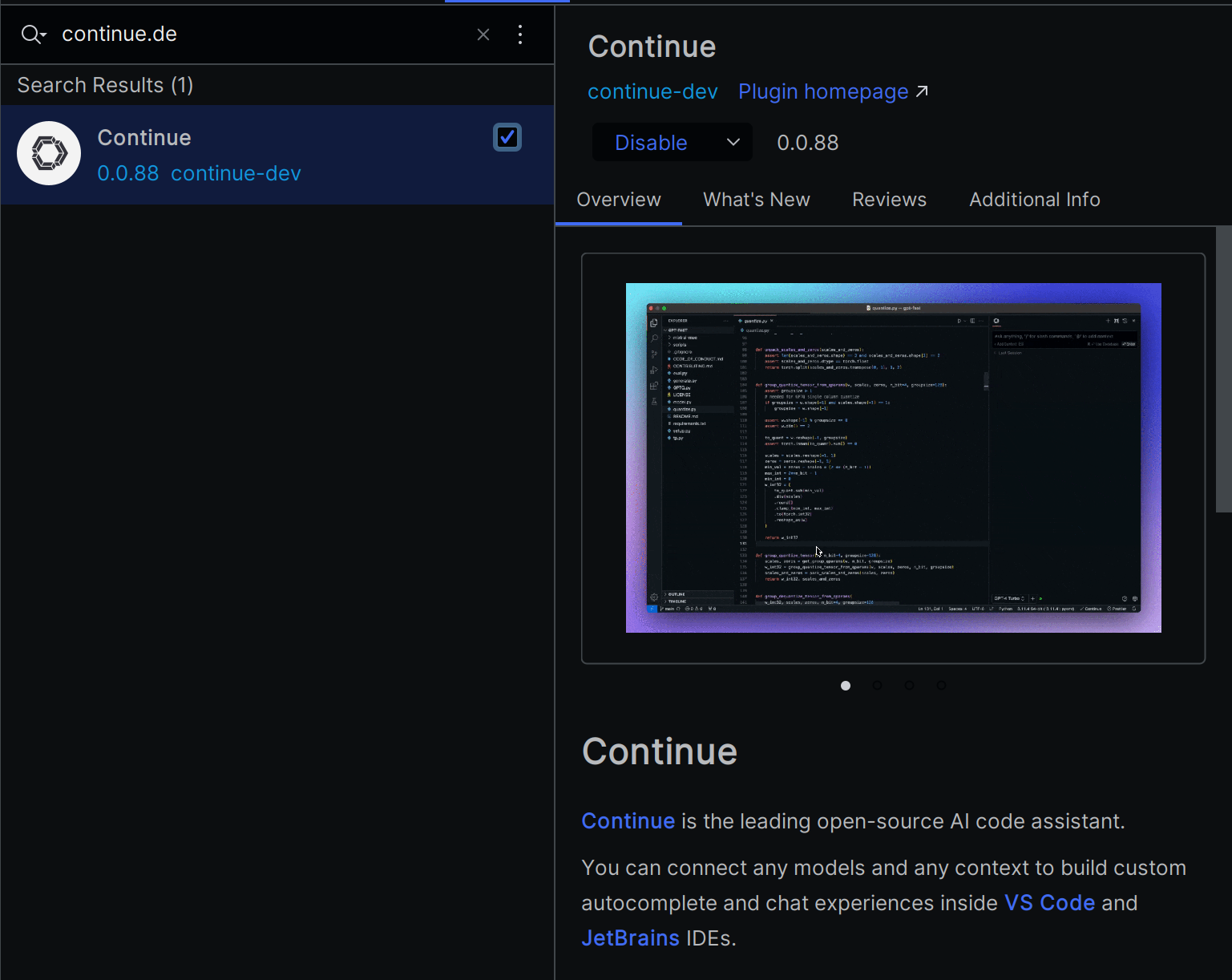Click the Continue plugin logo
Screen dimensions: 1232x980
click(x=49, y=152)
